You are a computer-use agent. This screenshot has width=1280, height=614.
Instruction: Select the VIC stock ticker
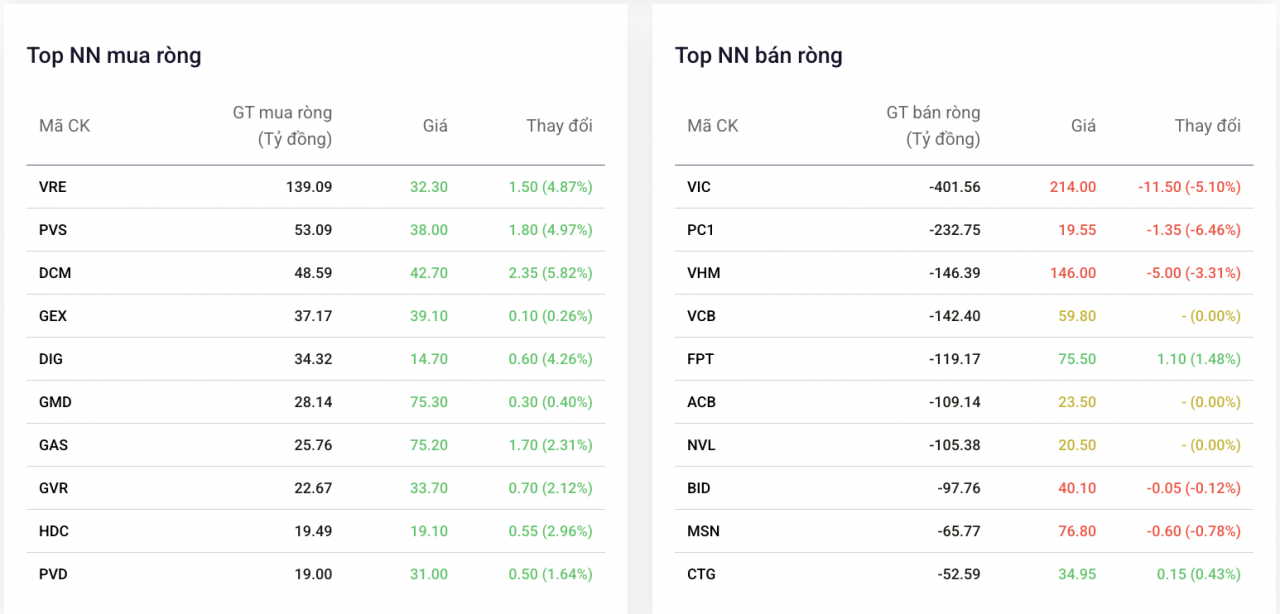point(699,187)
